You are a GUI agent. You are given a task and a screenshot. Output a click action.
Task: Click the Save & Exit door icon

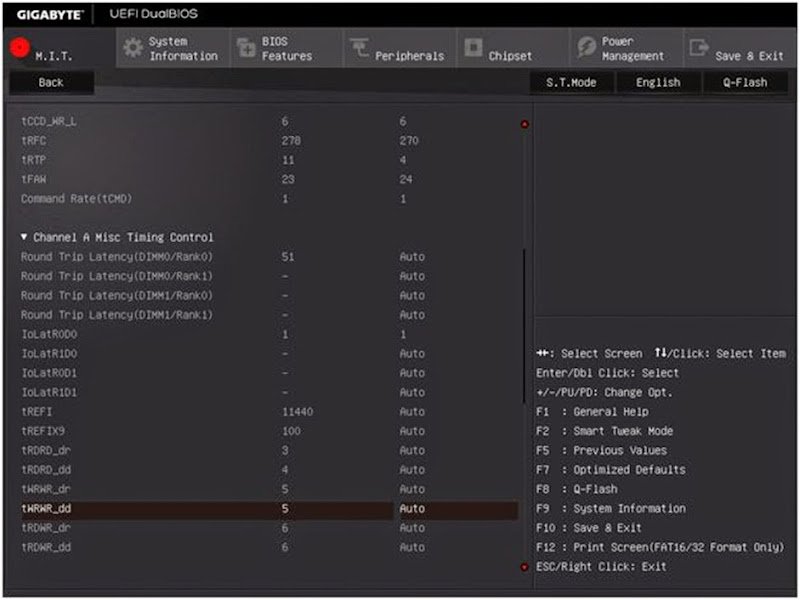pyautogui.click(x=699, y=48)
